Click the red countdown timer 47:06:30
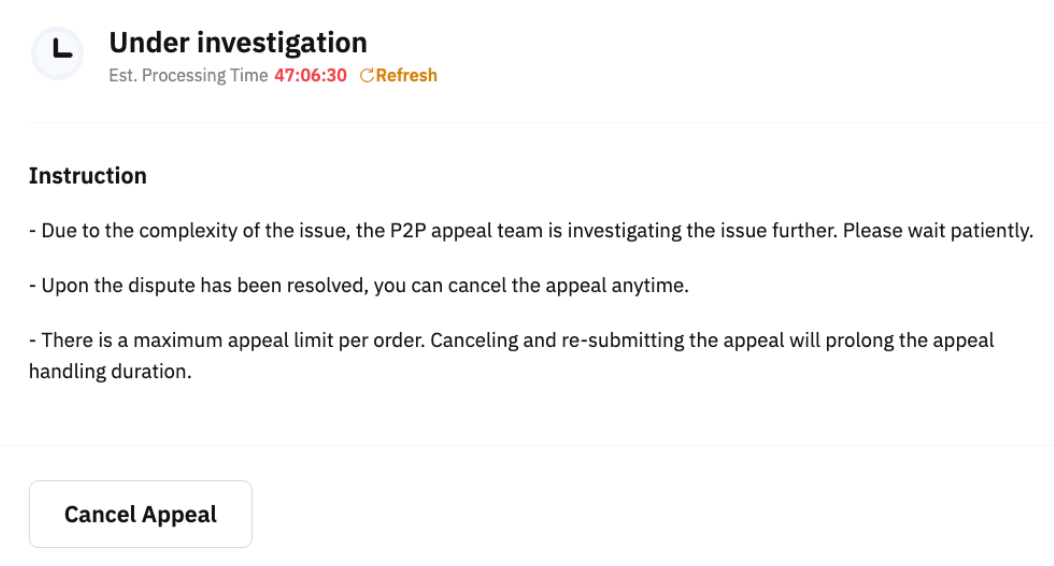The height and width of the screenshot is (566, 1054). [x=310, y=76]
